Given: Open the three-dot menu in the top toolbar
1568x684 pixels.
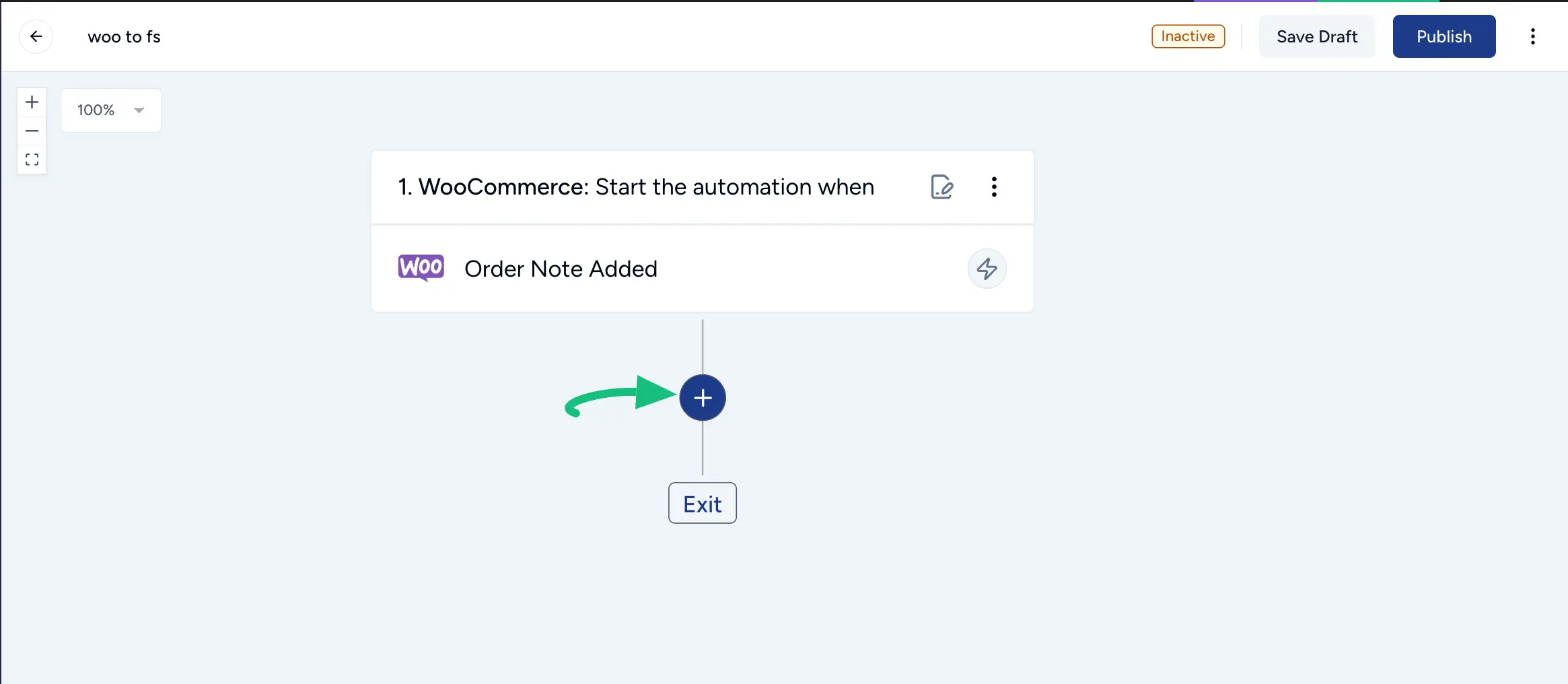Looking at the screenshot, I should point(1533,36).
